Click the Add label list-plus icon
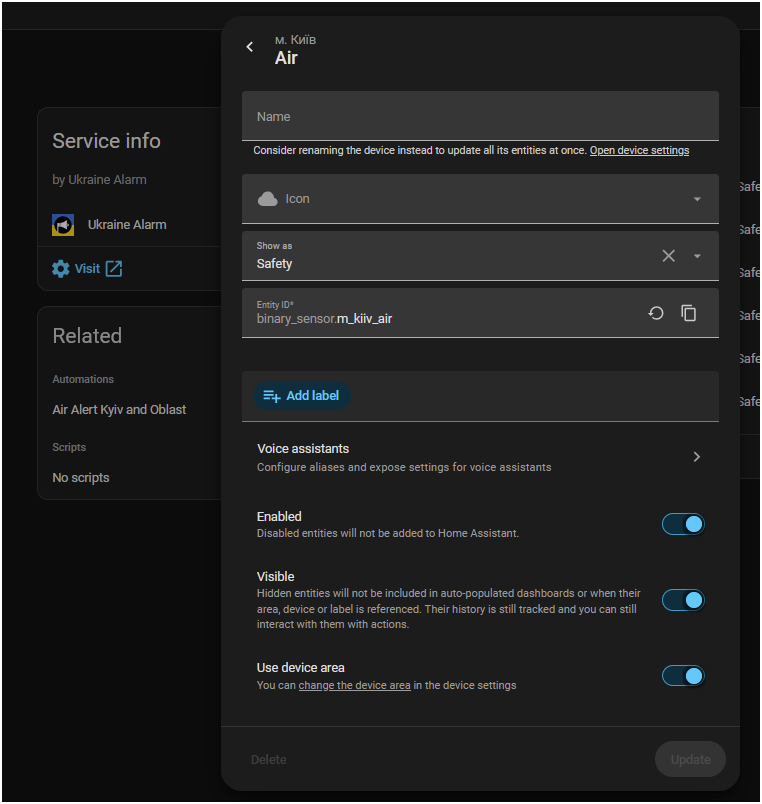The width and height of the screenshot is (762, 804). [271, 396]
